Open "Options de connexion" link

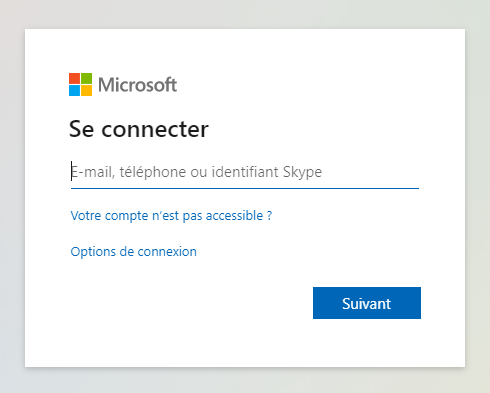click(134, 252)
